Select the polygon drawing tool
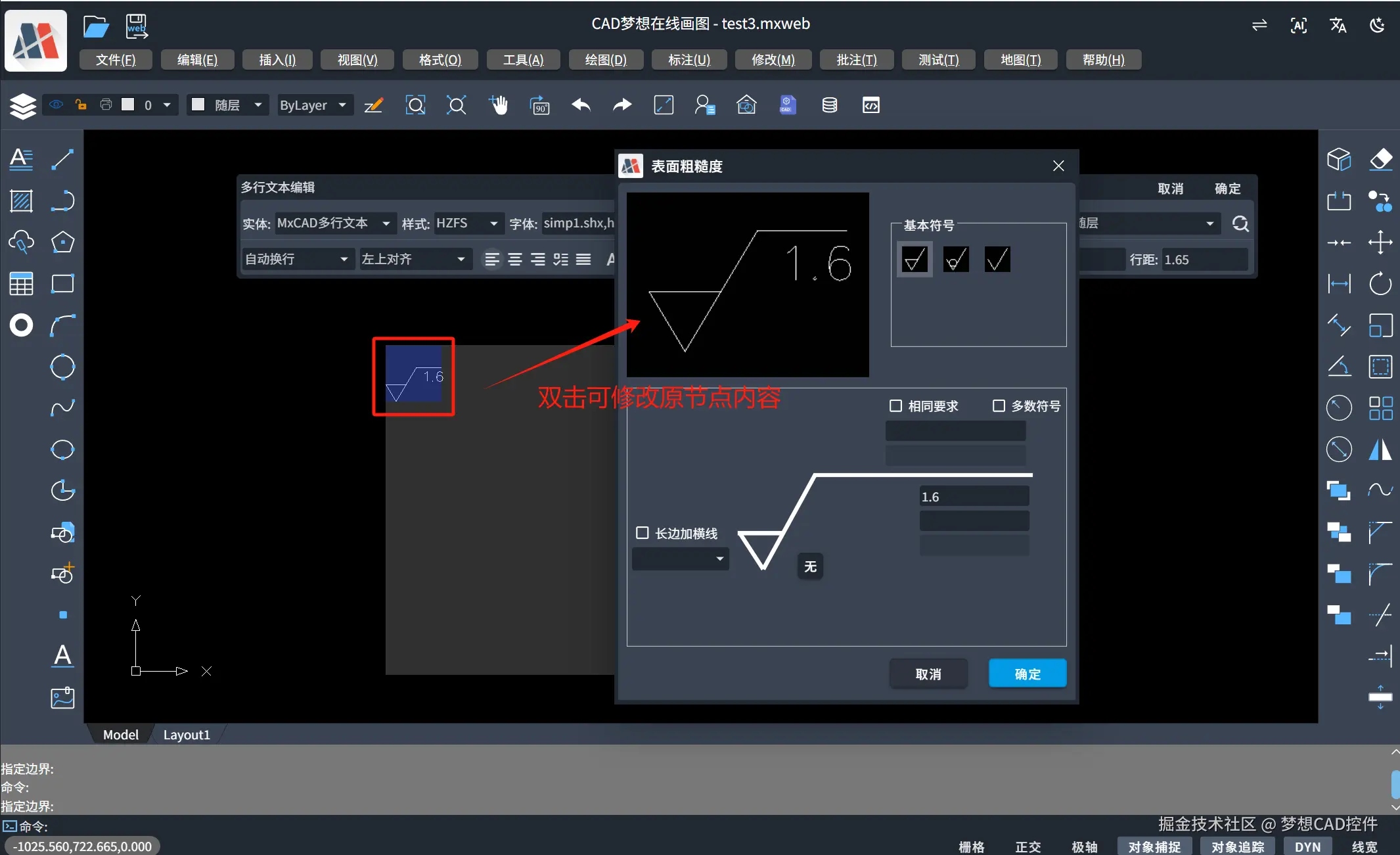This screenshot has height=855, width=1400. coord(62,242)
